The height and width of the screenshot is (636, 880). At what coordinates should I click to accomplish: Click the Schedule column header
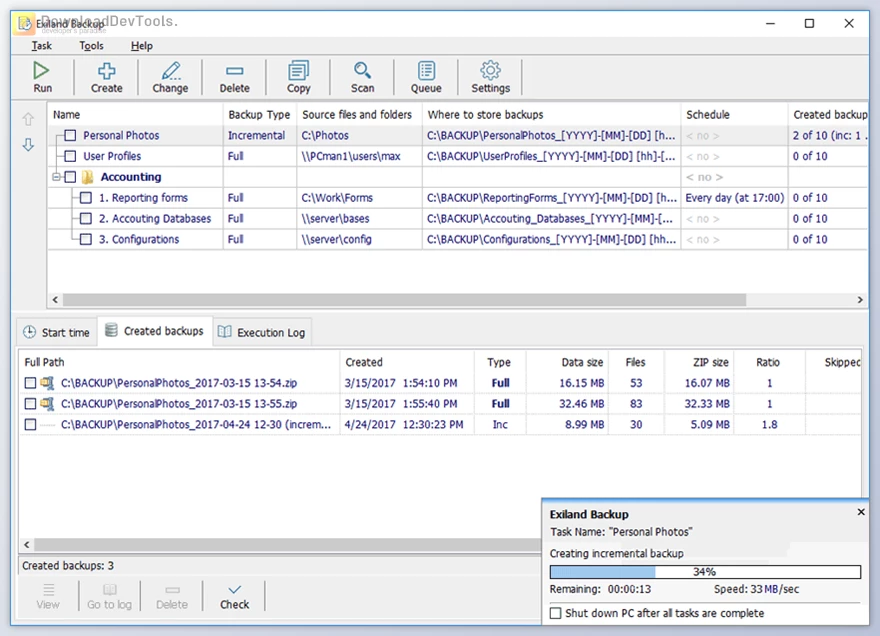tap(734, 115)
